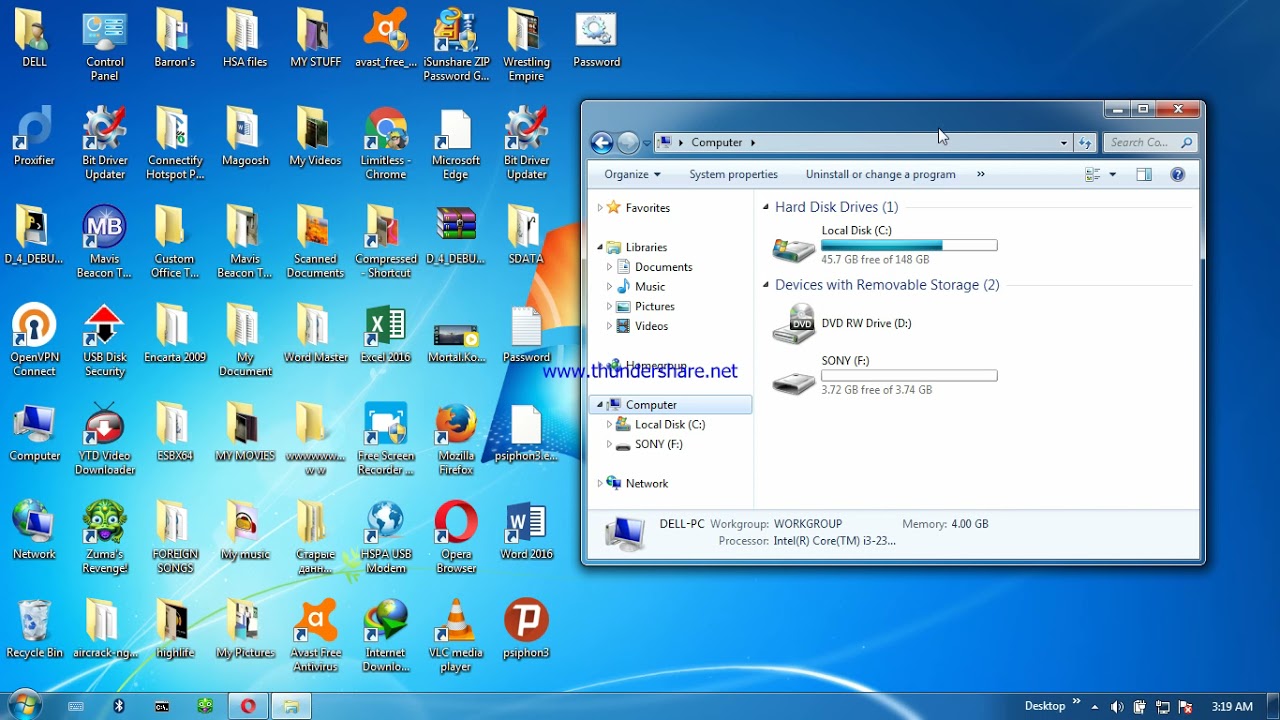
Task: Launch the psiphon3 desktop shortcut
Action: [x=526, y=630]
